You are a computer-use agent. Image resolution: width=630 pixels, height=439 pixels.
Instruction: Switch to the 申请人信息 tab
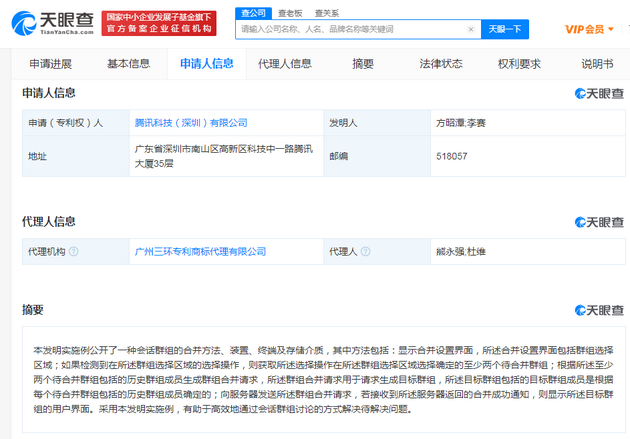coord(207,64)
